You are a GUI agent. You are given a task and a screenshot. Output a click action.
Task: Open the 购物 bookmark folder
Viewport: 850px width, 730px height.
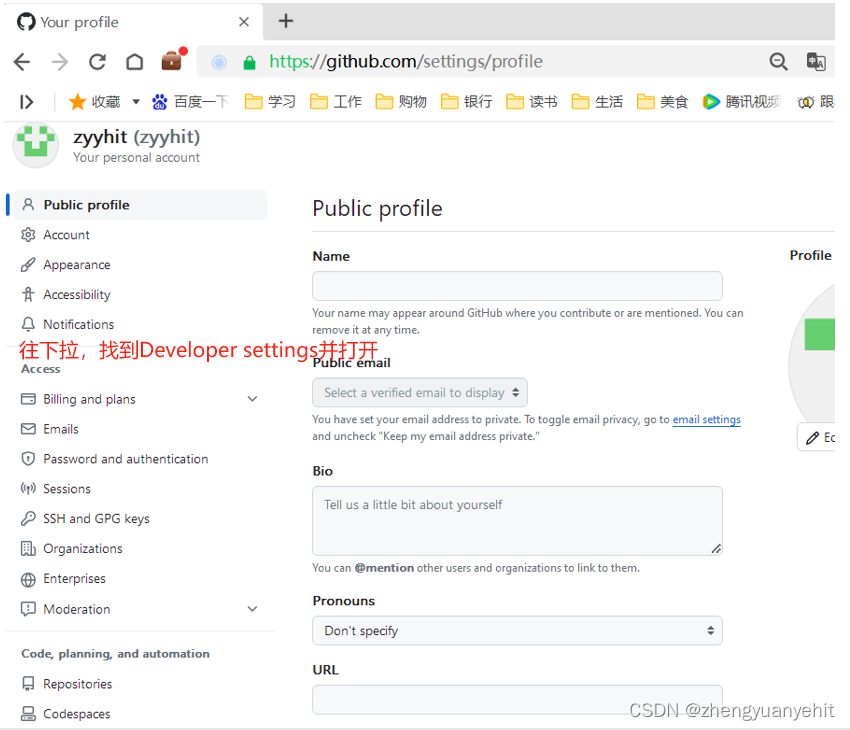[401, 101]
